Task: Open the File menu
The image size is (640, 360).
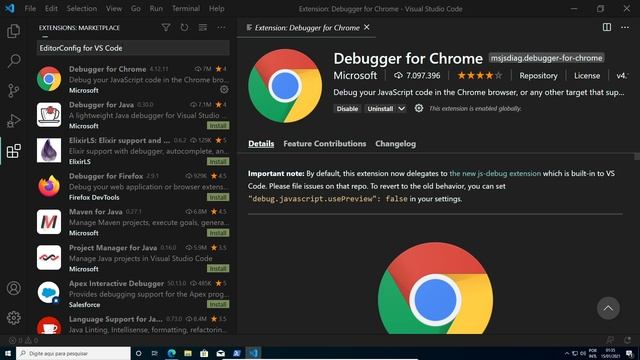Action: 30,9
